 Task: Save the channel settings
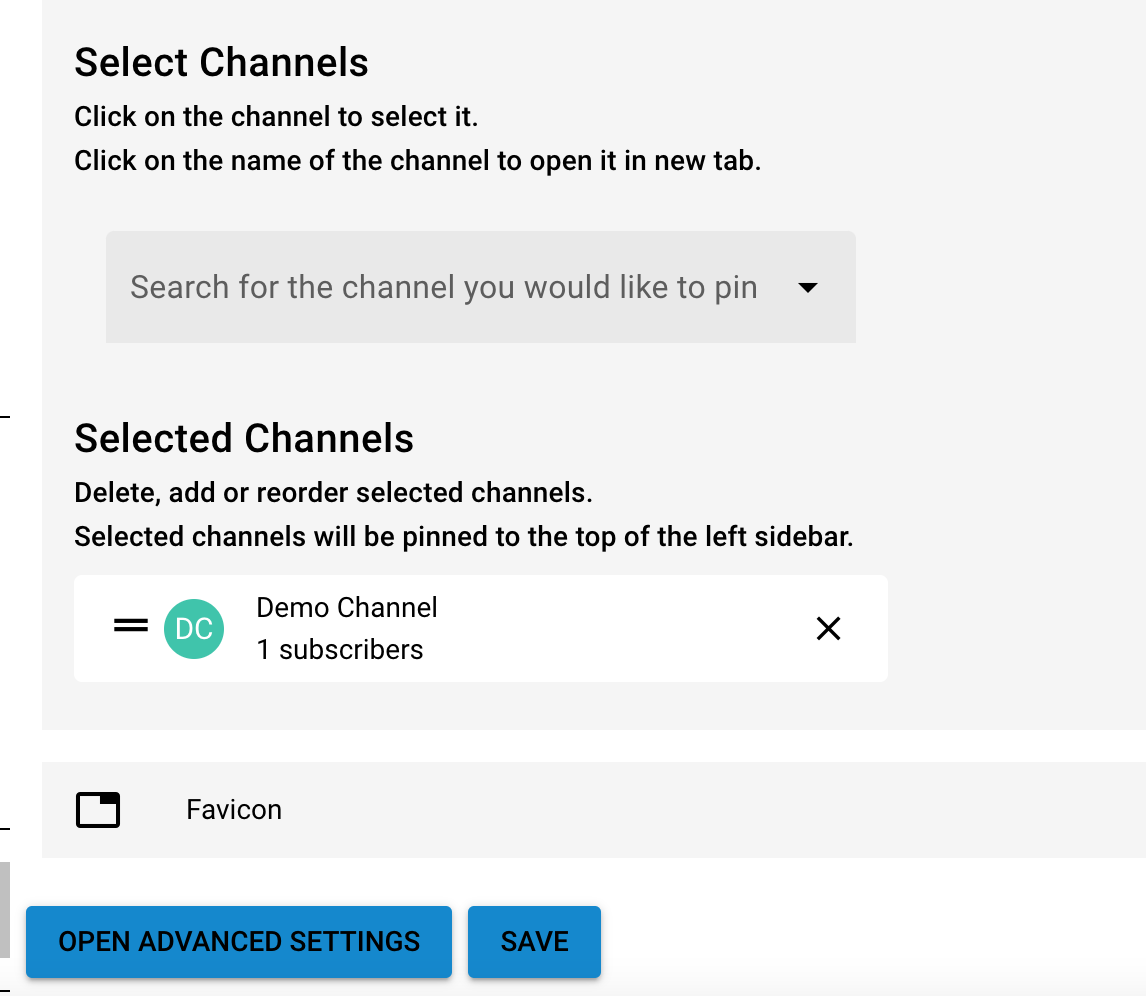pyautogui.click(x=534, y=942)
